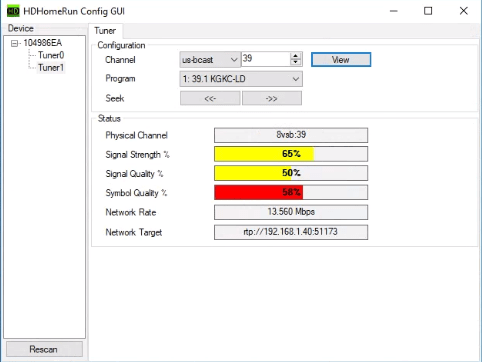Click the View button
The width and height of the screenshot is (482, 362).
(341, 60)
